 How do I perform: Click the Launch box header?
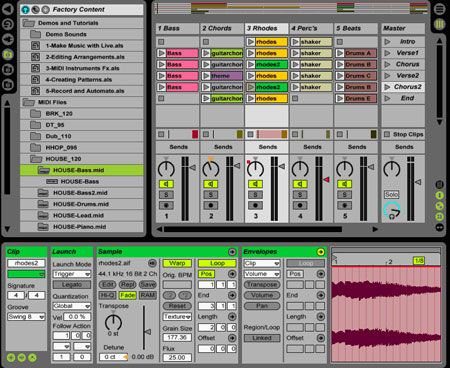point(72,252)
